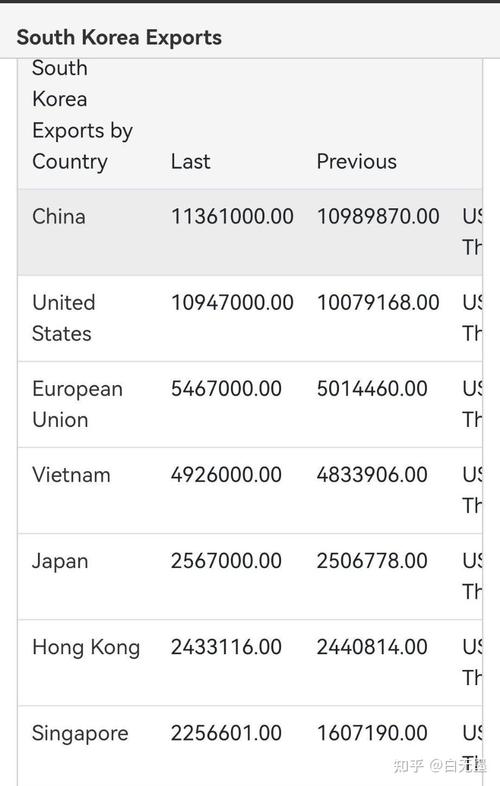The image size is (500, 786).
Task: Select Vietnam's last value 4926000.00
Action: click(x=226, y=475)
